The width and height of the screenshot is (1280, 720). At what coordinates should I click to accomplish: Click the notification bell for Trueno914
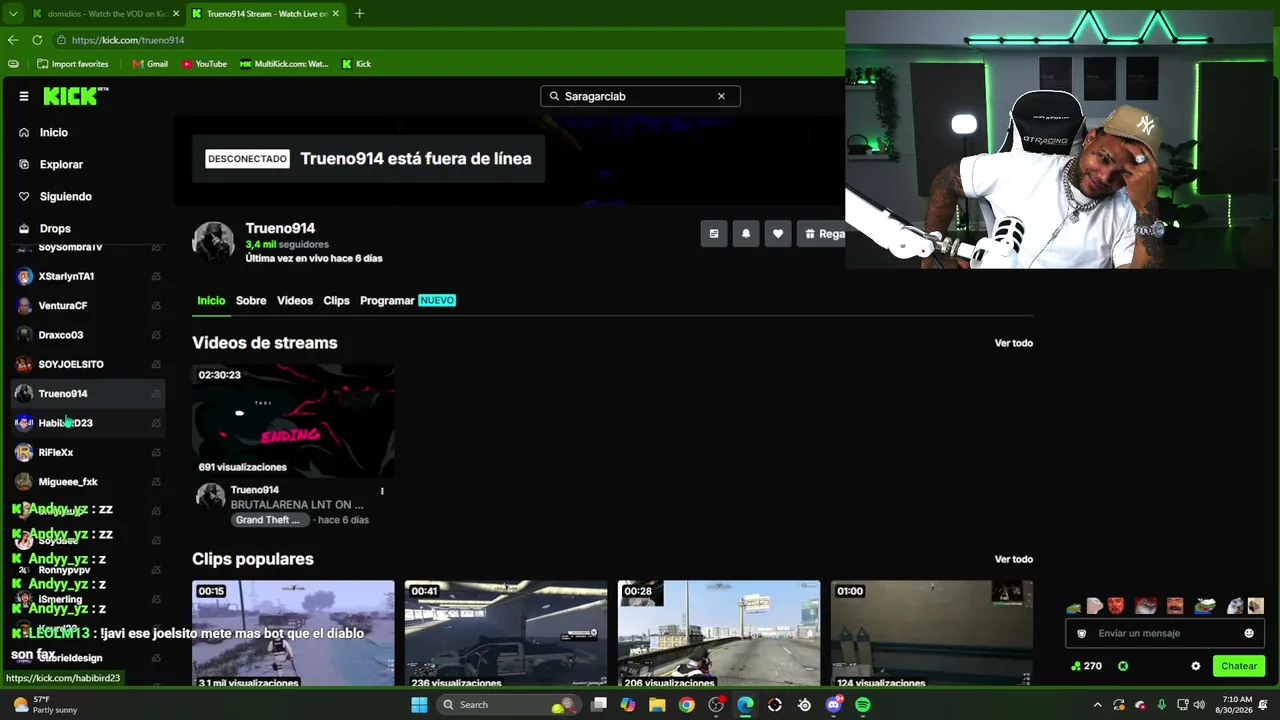coord(745,234)
